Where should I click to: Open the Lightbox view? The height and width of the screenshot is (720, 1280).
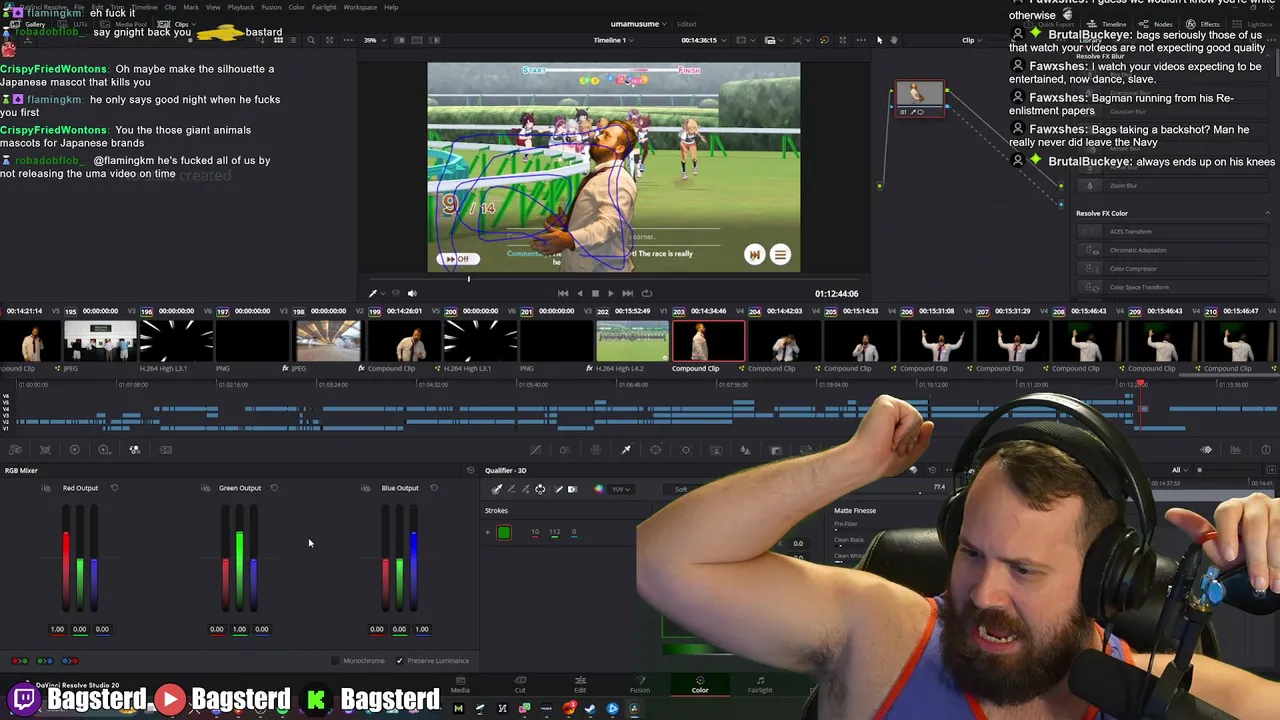click(x=1254, y=24)
